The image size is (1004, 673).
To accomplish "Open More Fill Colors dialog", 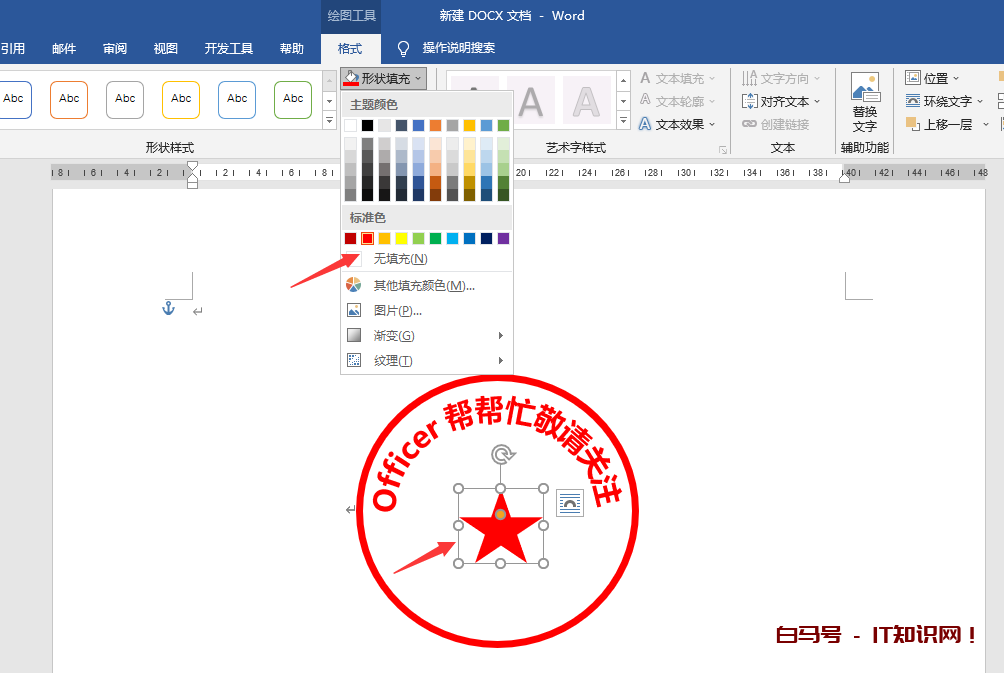I will (x=423, y=285).
